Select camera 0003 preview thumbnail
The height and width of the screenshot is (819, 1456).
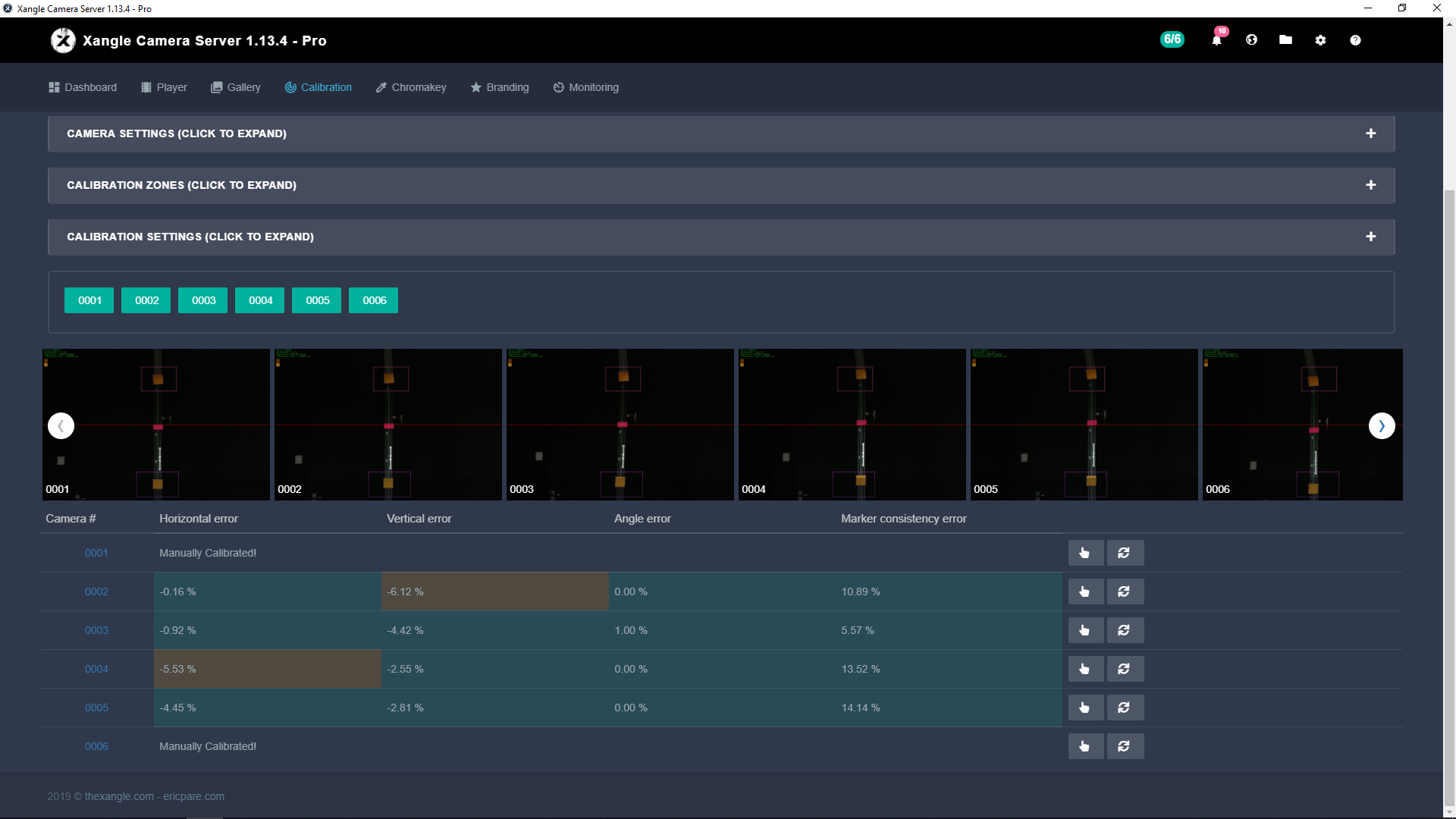point(620,425)
